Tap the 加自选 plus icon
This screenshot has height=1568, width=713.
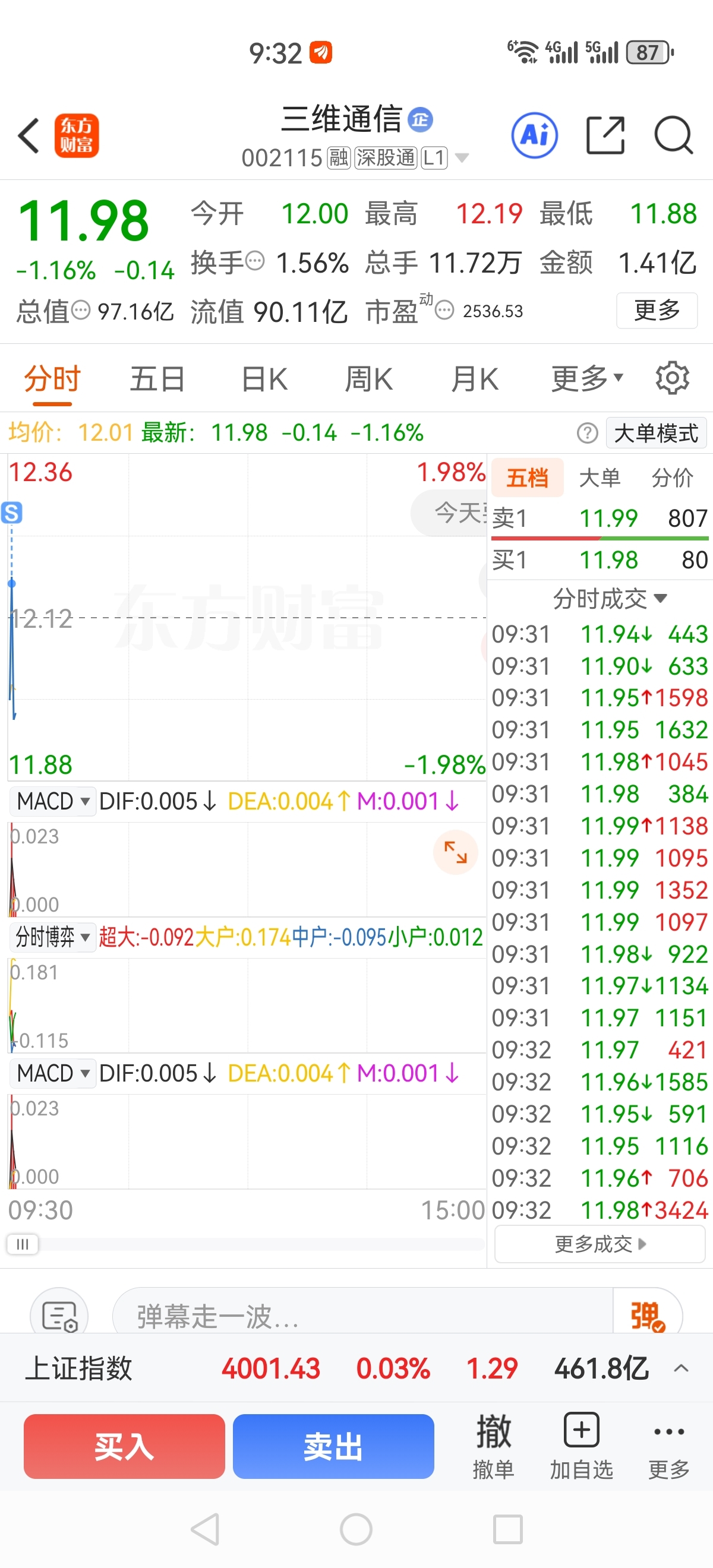[x=582, y=1430]
